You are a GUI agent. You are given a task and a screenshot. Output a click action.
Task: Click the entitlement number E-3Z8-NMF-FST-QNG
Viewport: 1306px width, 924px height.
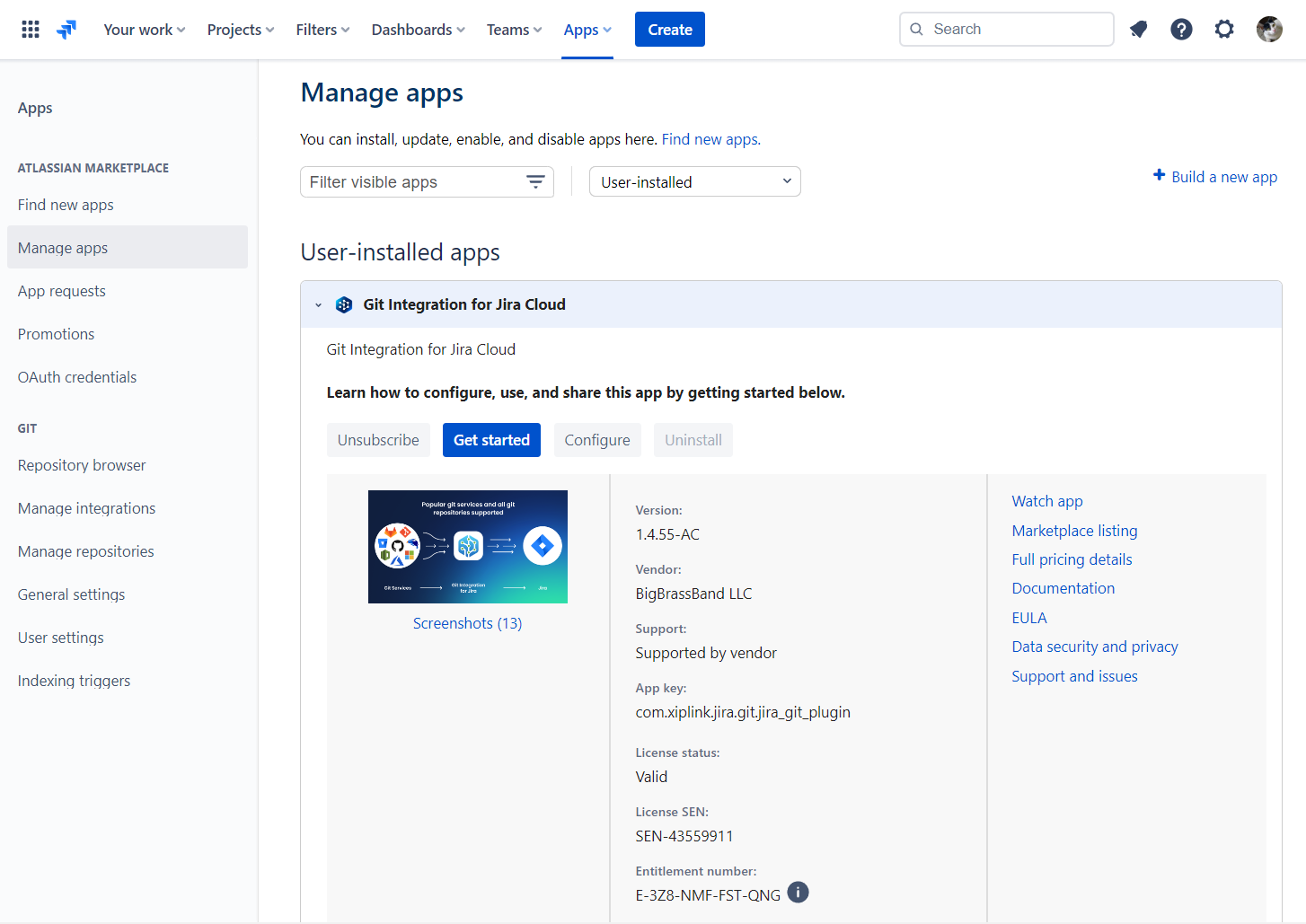tap(708, 895)
